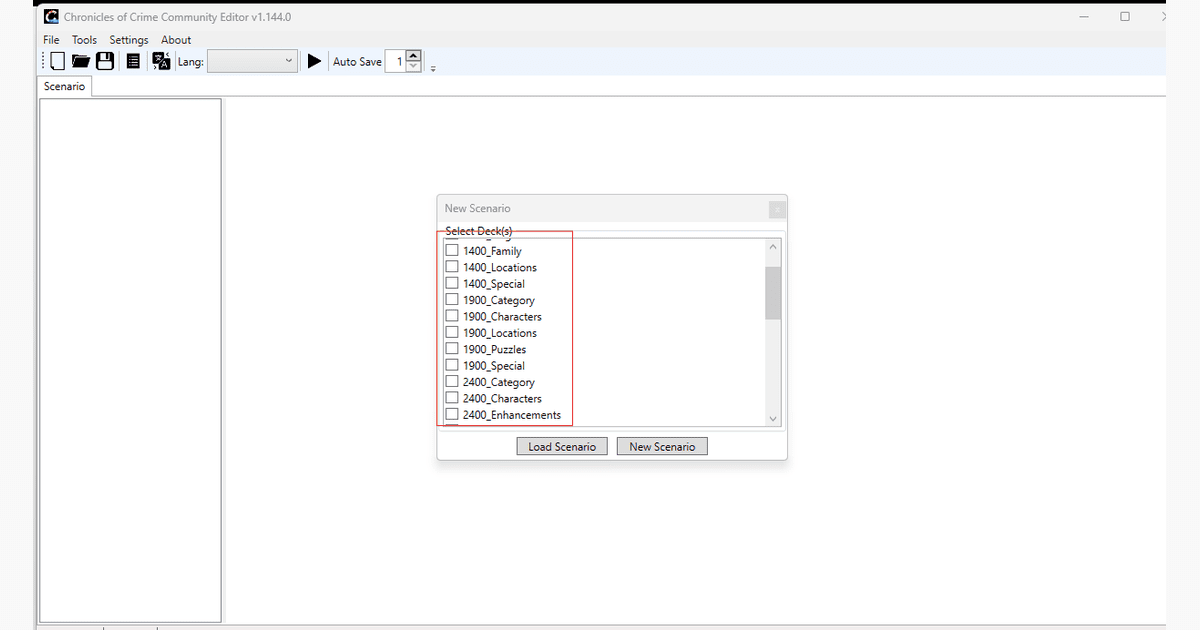This screenshot has height=630, width=1200.
Task: Decrease the Auto Save value
Action: [414, 67]
